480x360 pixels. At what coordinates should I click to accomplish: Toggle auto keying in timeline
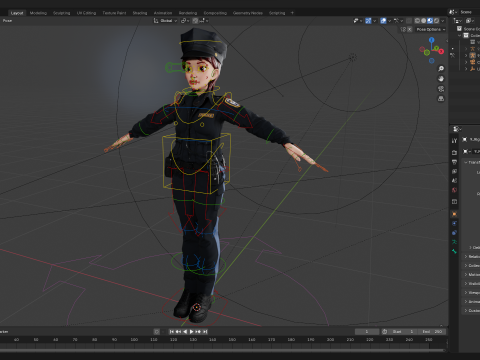pos(157,332)
